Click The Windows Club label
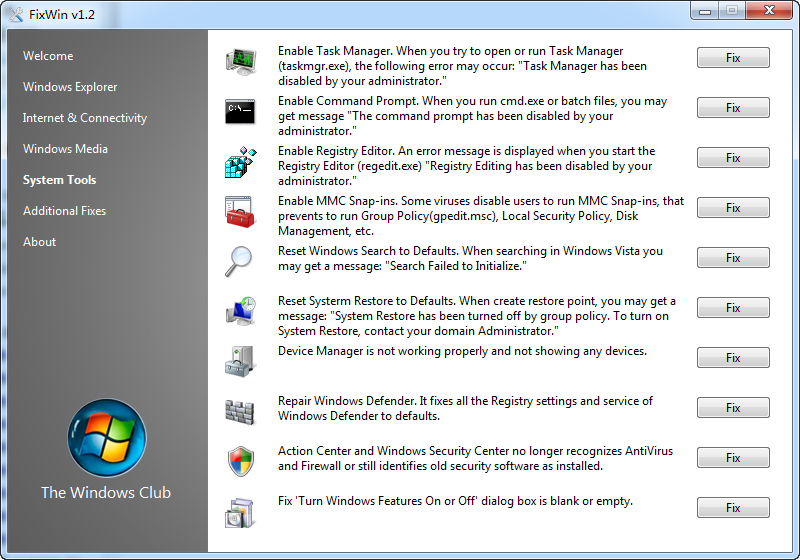 pyautogui.click(x=106, y=492)
